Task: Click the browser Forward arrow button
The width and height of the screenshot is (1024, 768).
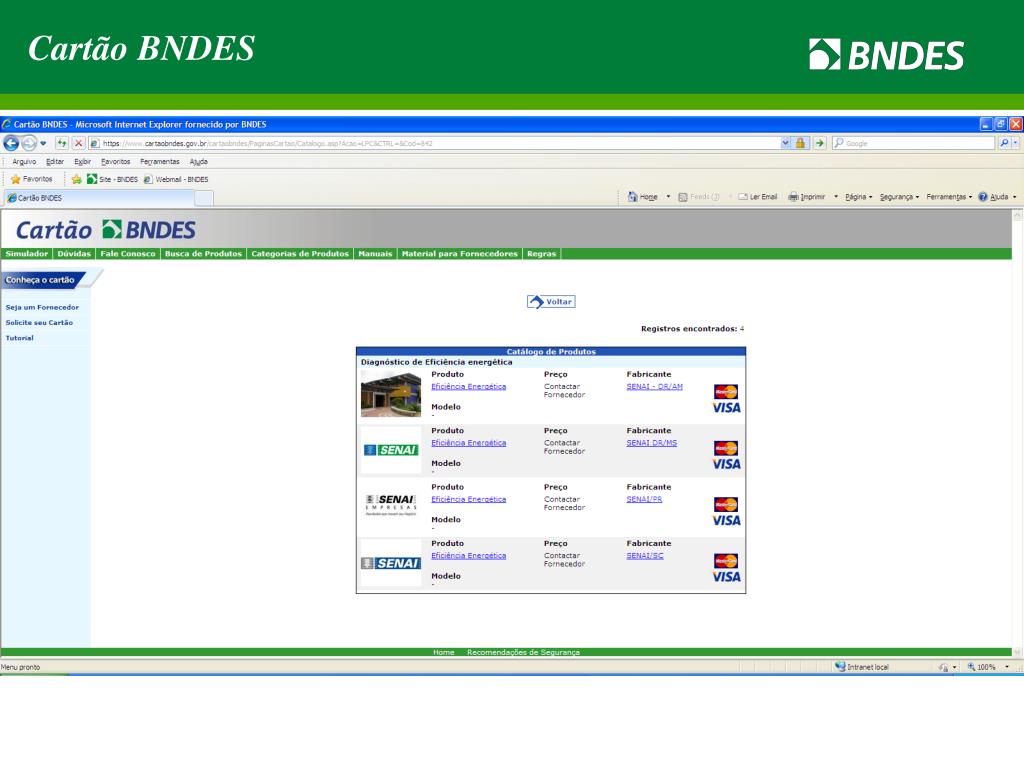Action: (29, 143)
